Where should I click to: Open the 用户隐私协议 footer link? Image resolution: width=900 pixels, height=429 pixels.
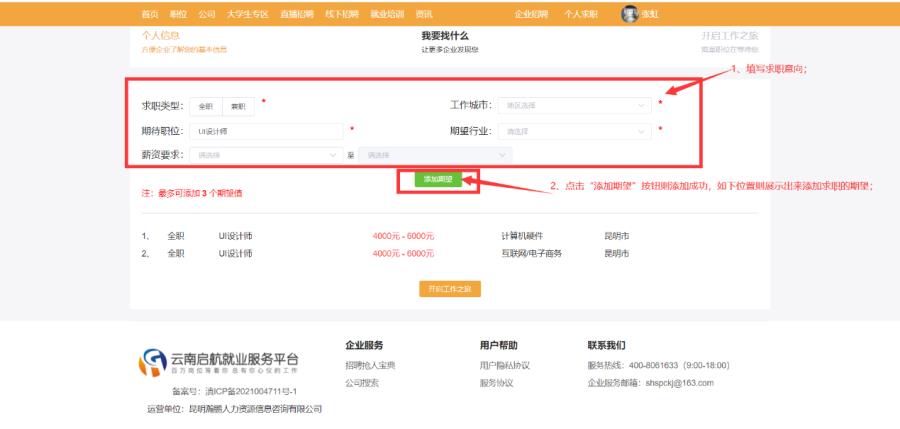click(x=505, y=365)
